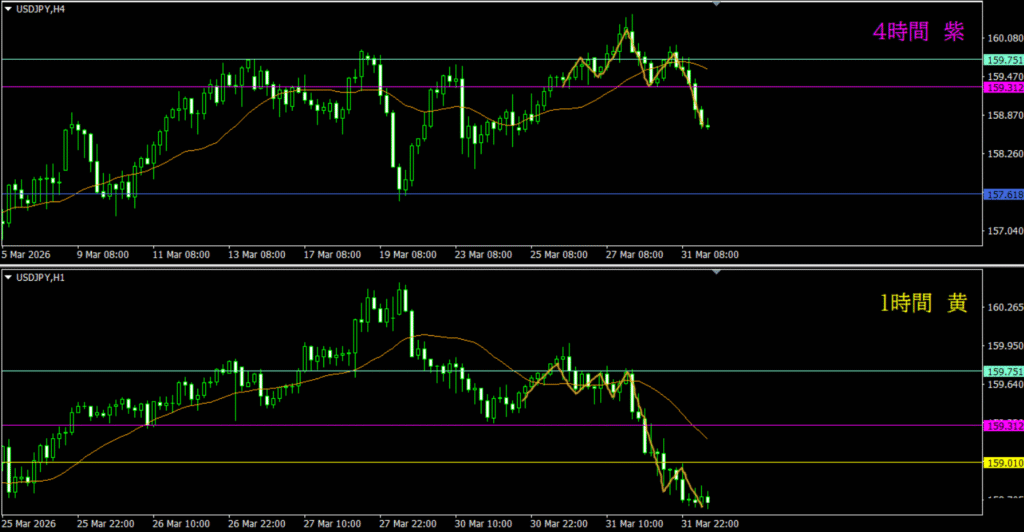
Task: Click the 159.751 price label on H1 chart
Action: [1003, 371]
